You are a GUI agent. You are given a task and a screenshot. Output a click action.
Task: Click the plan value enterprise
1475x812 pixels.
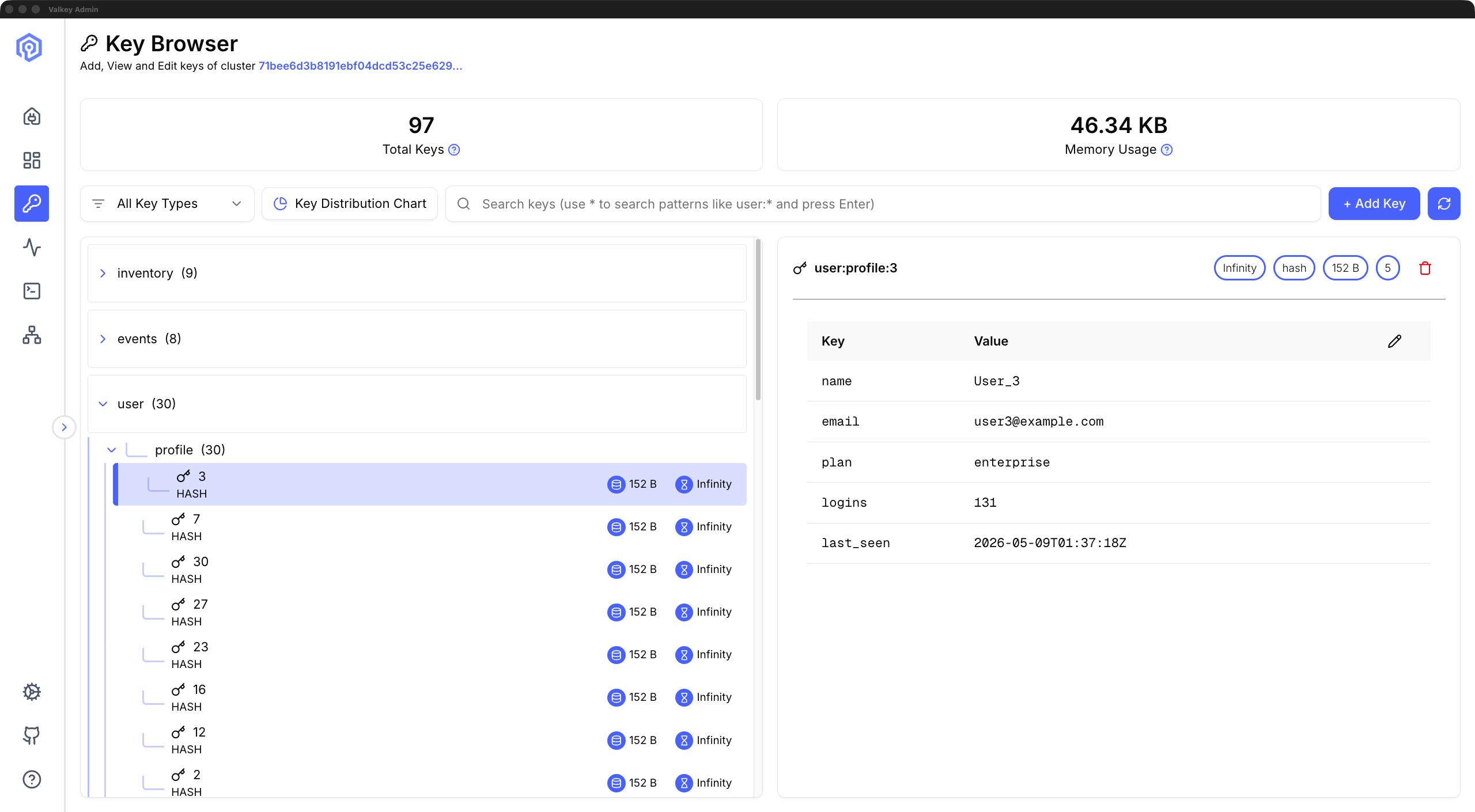click(1012, 462)
